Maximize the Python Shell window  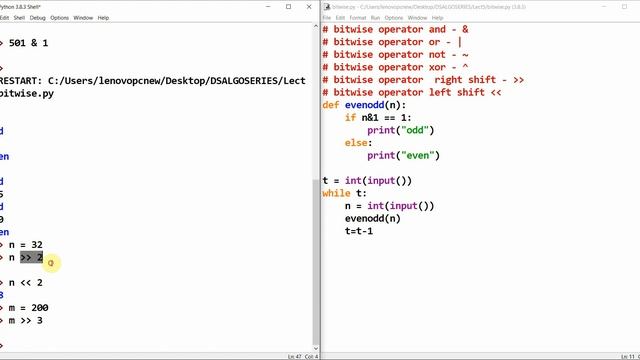click(289, 7)
